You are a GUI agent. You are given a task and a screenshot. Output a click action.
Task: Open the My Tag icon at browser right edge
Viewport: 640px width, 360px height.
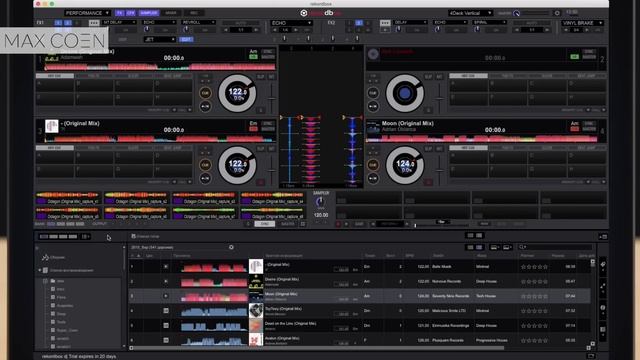tap(603, 264)
